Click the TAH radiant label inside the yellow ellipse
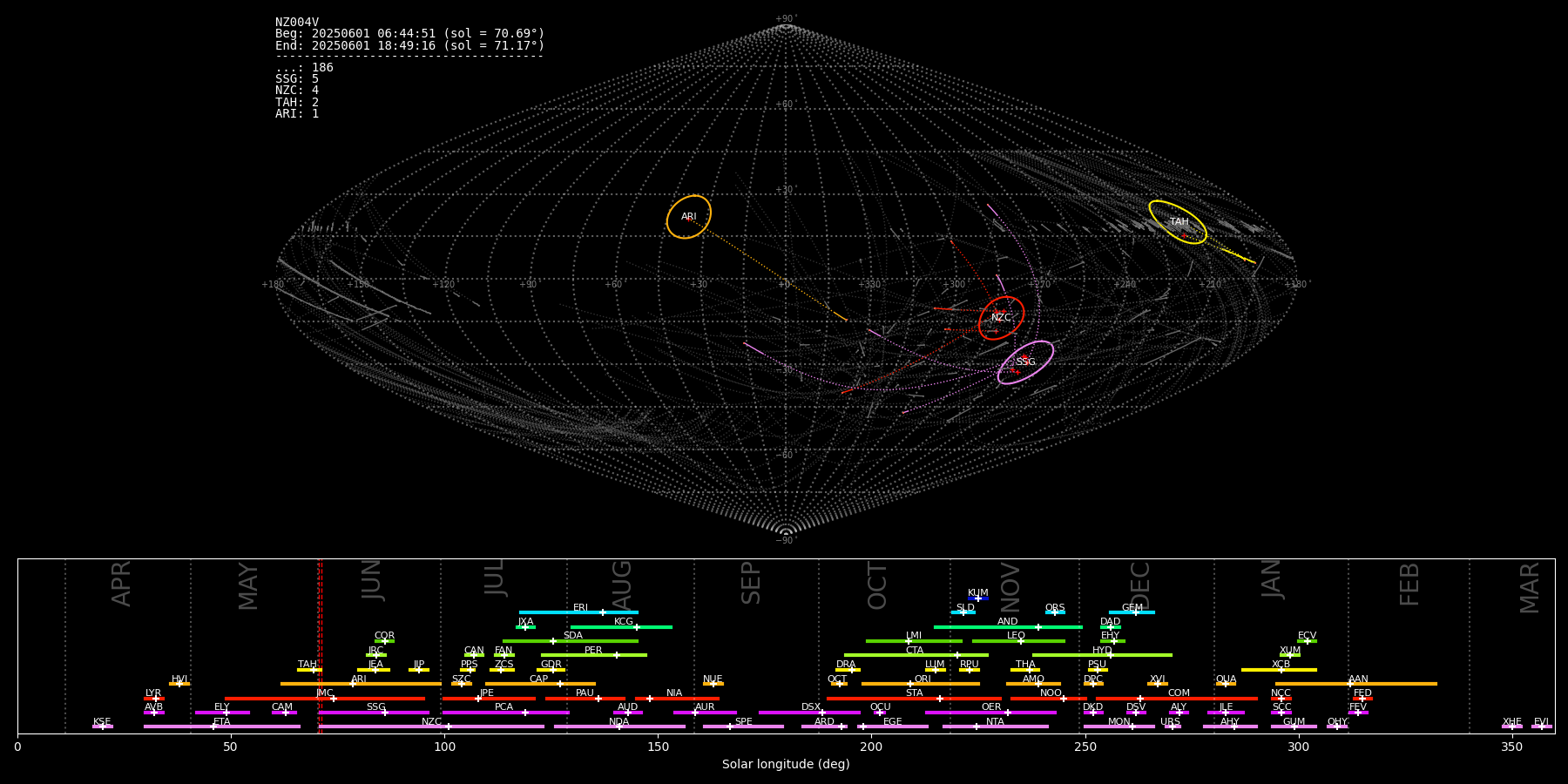The width and height of the screenshot is (1568, 784). (x=1179, y=222)
